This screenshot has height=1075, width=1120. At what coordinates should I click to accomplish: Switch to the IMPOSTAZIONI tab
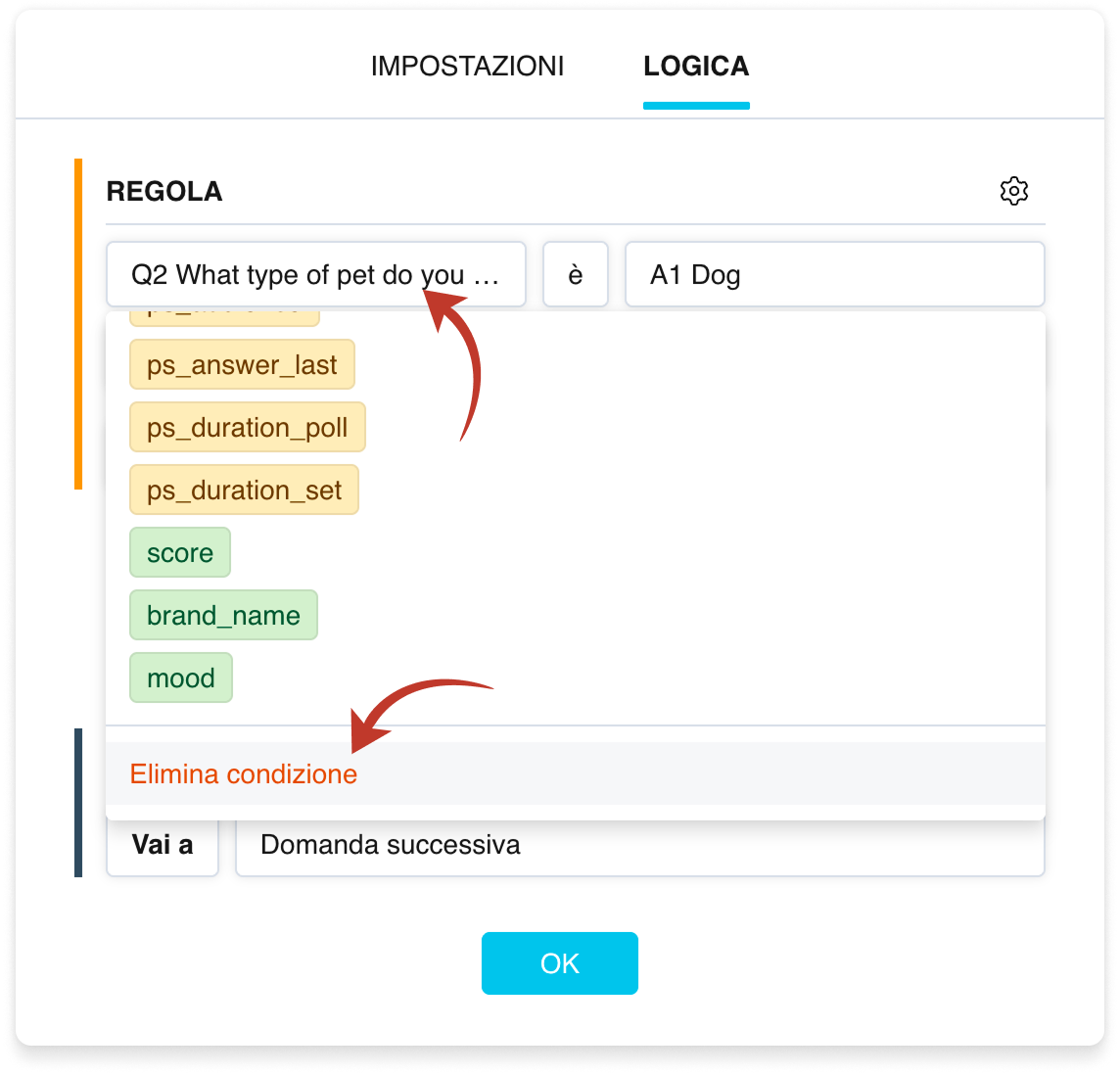[x=467, y=67]
